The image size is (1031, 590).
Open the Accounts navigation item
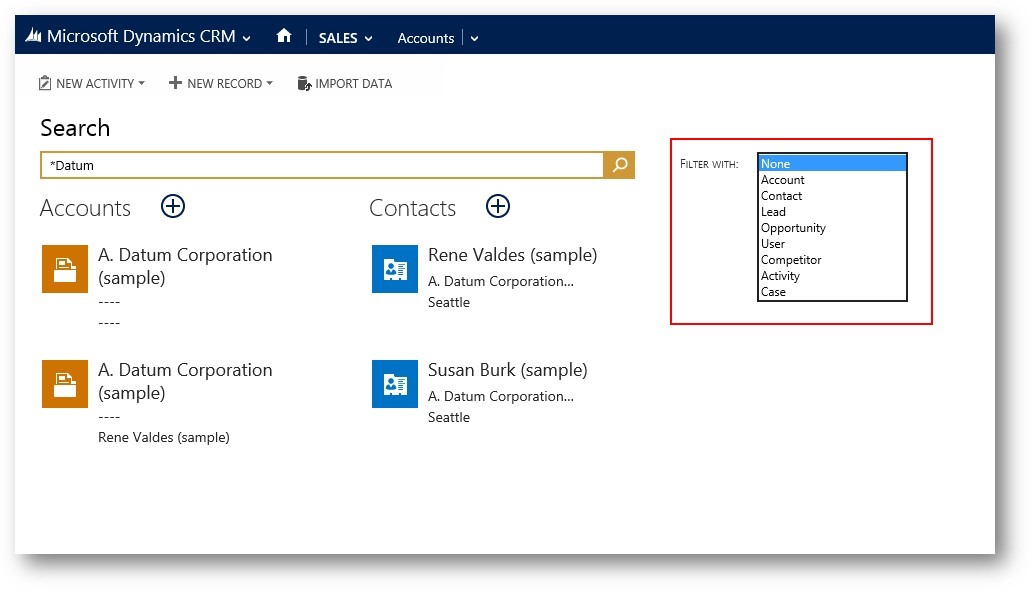pos(425,38)
